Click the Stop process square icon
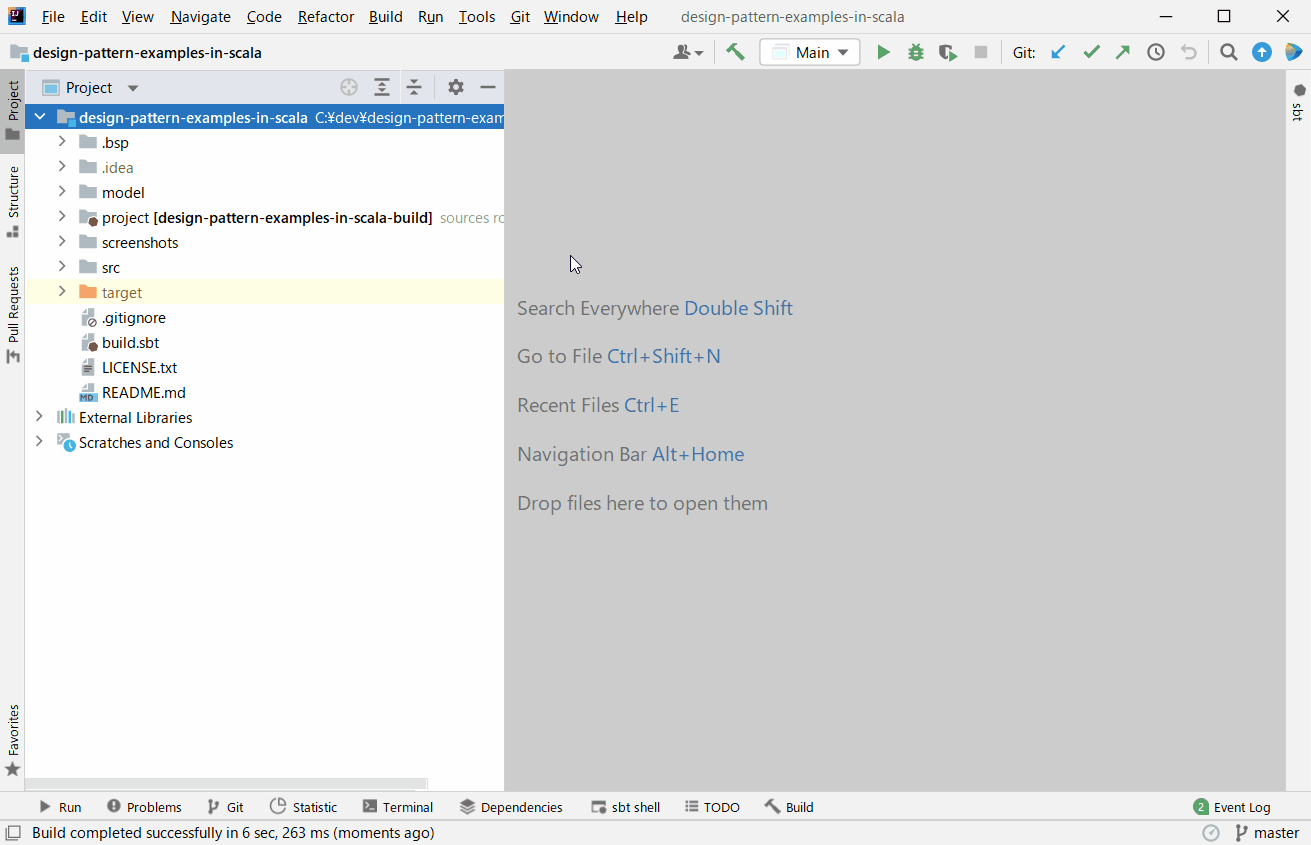Image resolution: width=1311 pixels, height=845 pixels. coord(981,52)
